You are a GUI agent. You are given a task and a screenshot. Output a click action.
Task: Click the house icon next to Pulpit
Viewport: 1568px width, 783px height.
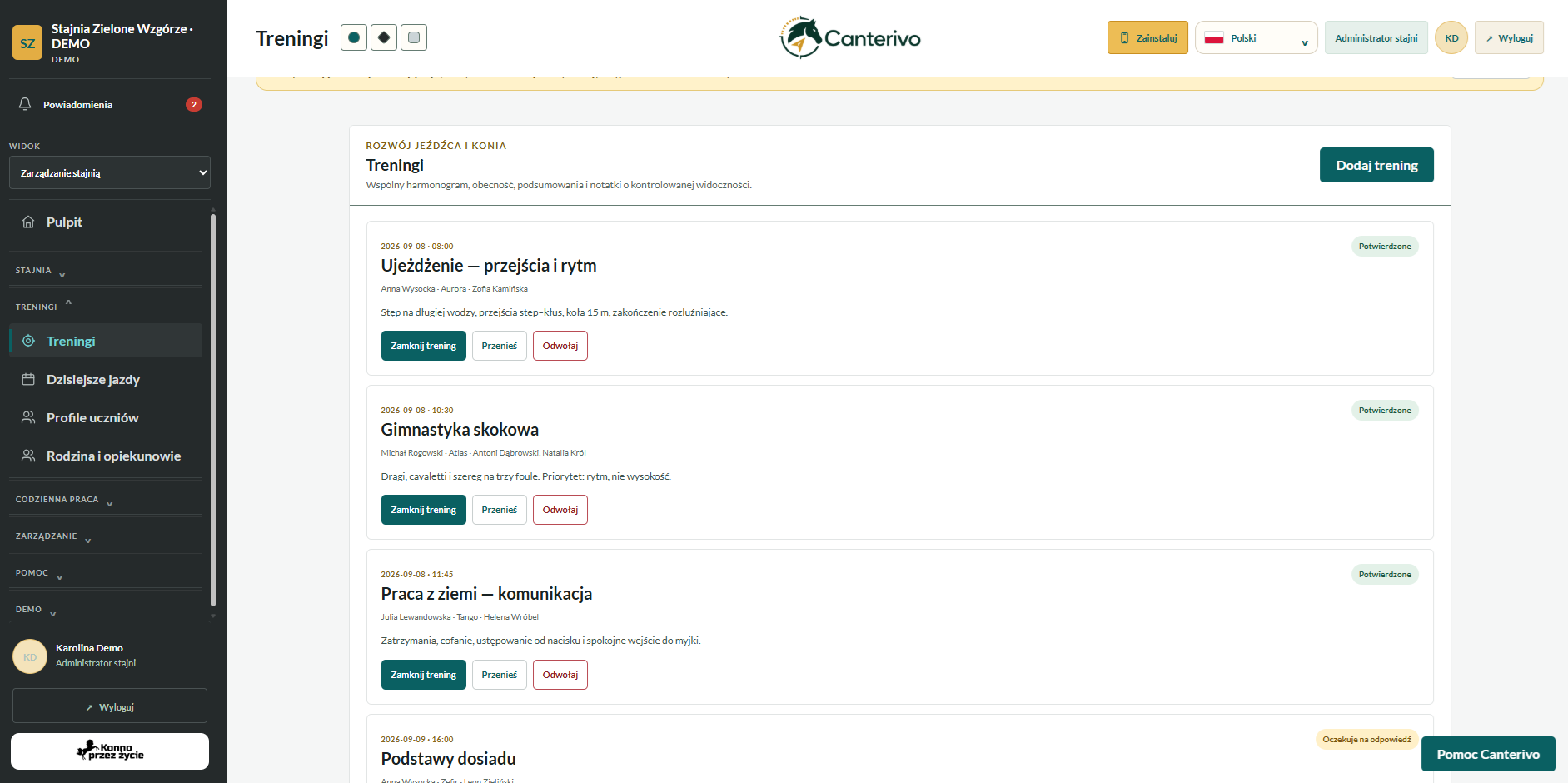click(28, 222)
